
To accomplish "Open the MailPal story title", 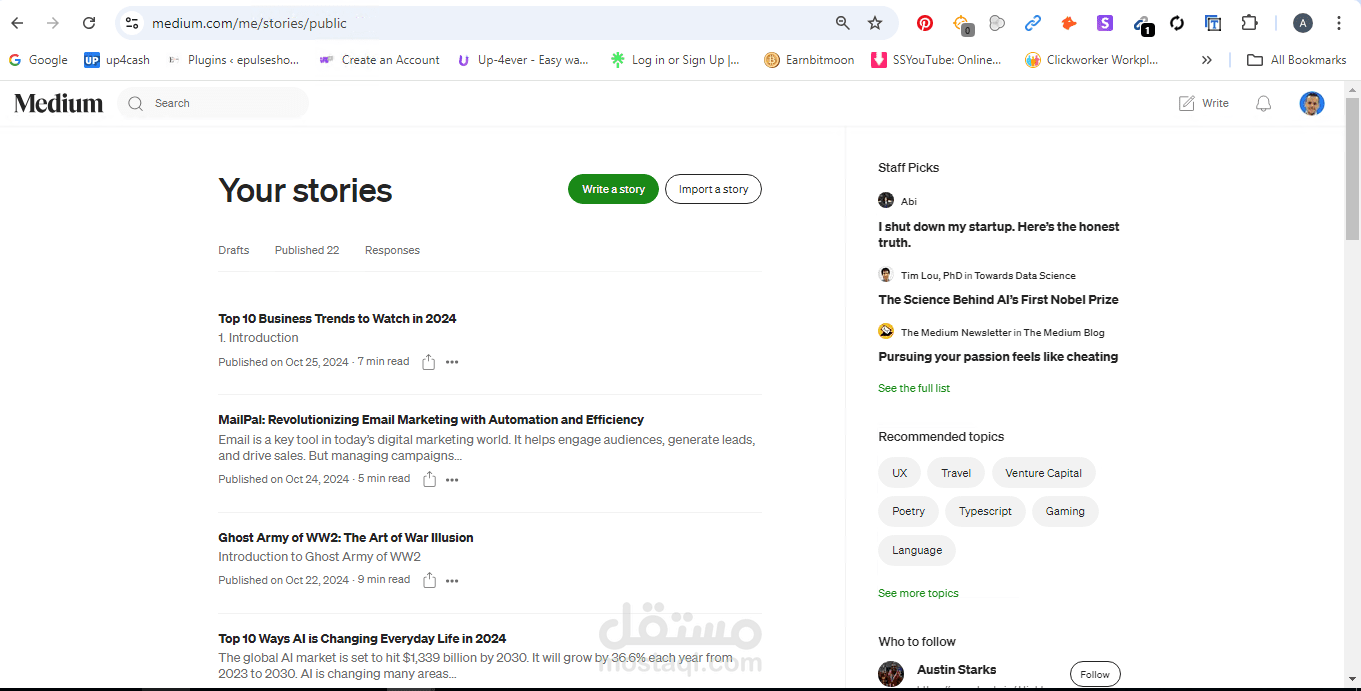I will (x=431, y=419).
